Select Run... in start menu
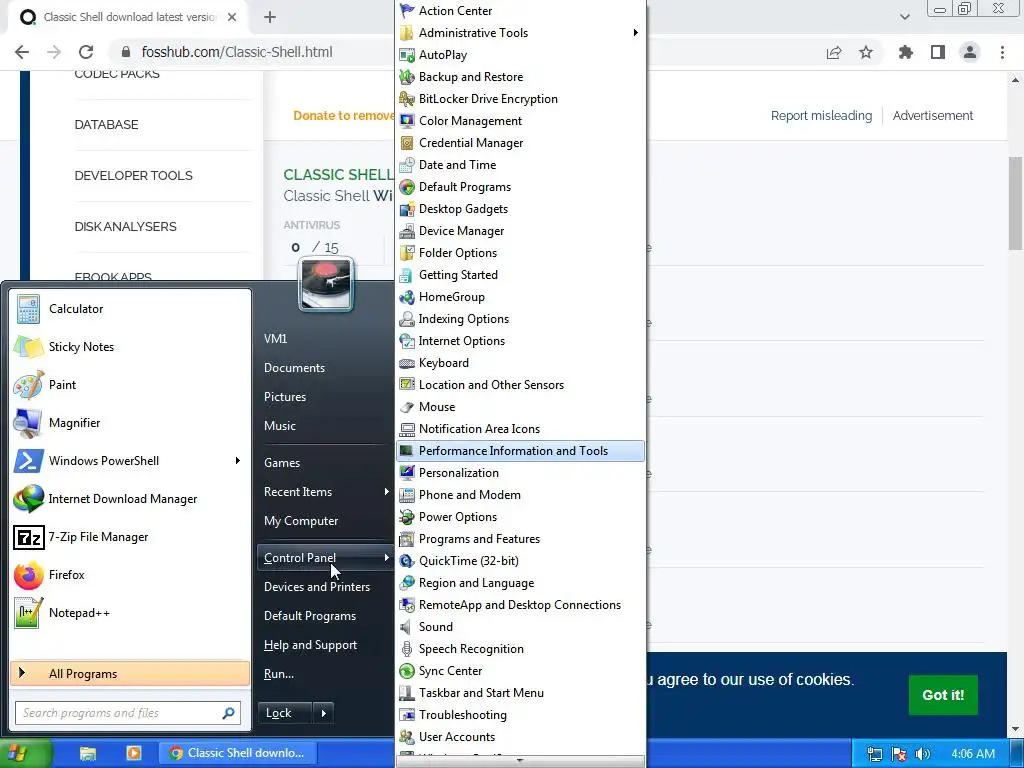Viewport: 1024px width, 768px height. [x=279, y=674]
